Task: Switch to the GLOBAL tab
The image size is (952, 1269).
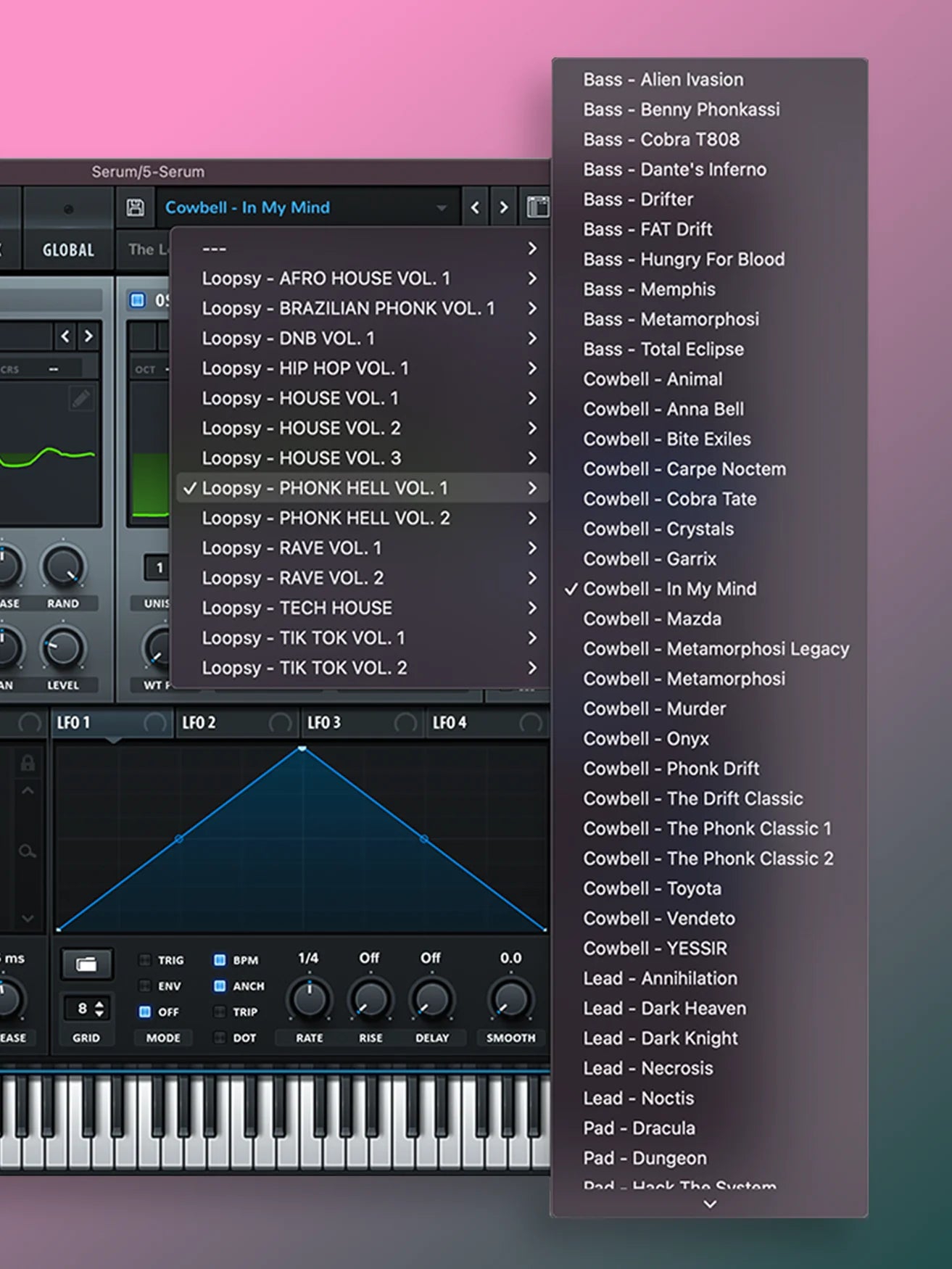Action: [68, 250]
